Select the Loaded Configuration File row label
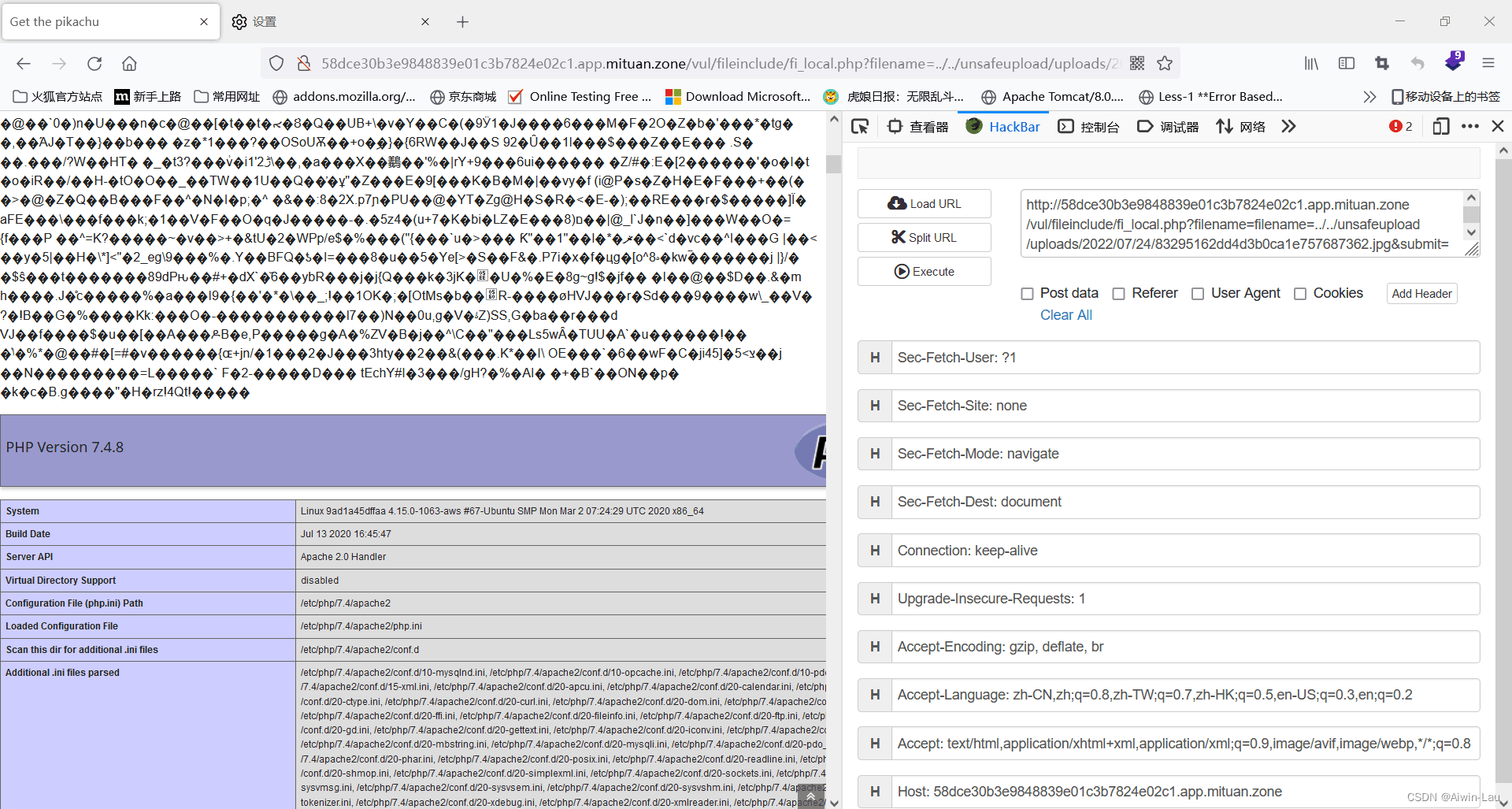Viewport: 1512px width, 809px height. pos(61,626)
